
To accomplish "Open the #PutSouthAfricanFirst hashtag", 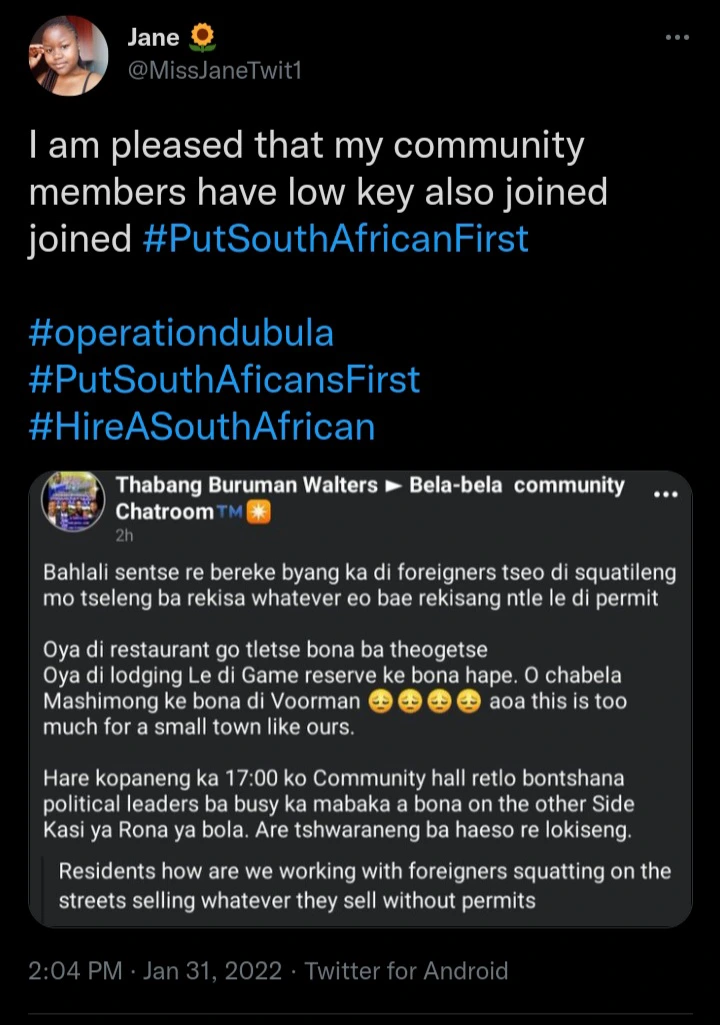I will 335,239.
